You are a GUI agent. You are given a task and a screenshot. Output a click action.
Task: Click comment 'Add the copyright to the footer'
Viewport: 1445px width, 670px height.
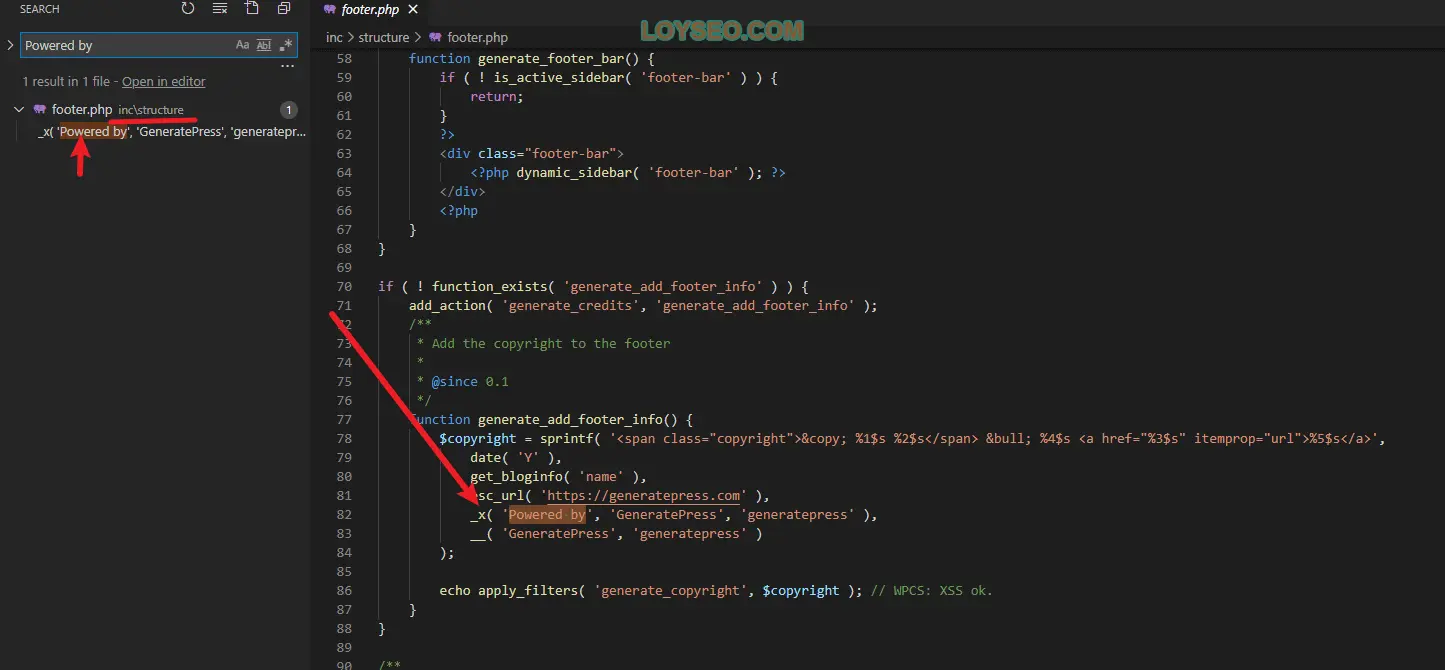click(x=551, y=343)
